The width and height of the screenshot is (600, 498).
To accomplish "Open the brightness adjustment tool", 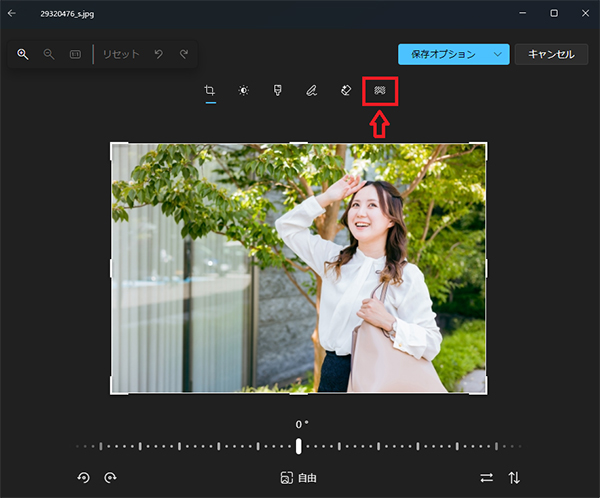I will [243, 91].
